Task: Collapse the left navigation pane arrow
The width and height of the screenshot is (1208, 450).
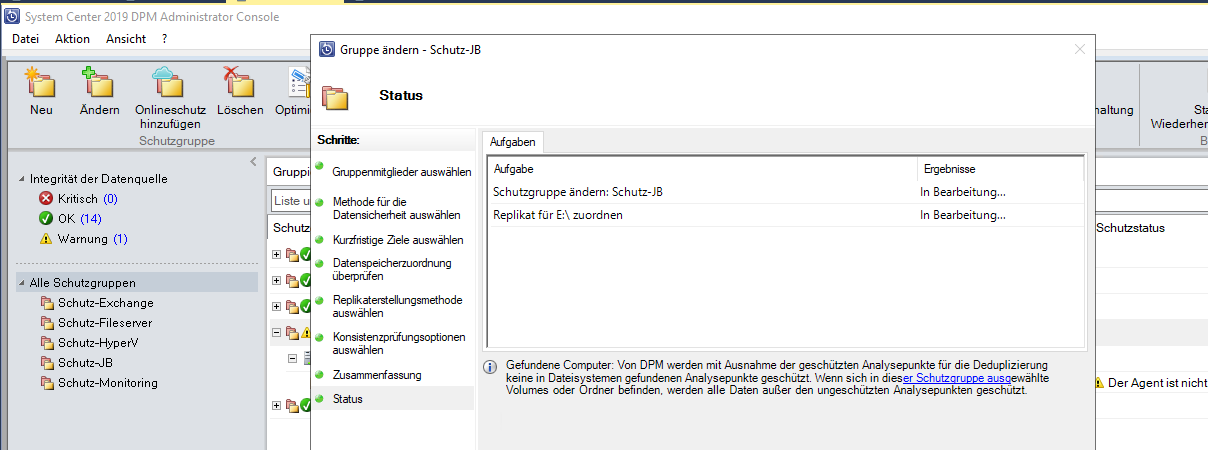Action: [253, 162]
